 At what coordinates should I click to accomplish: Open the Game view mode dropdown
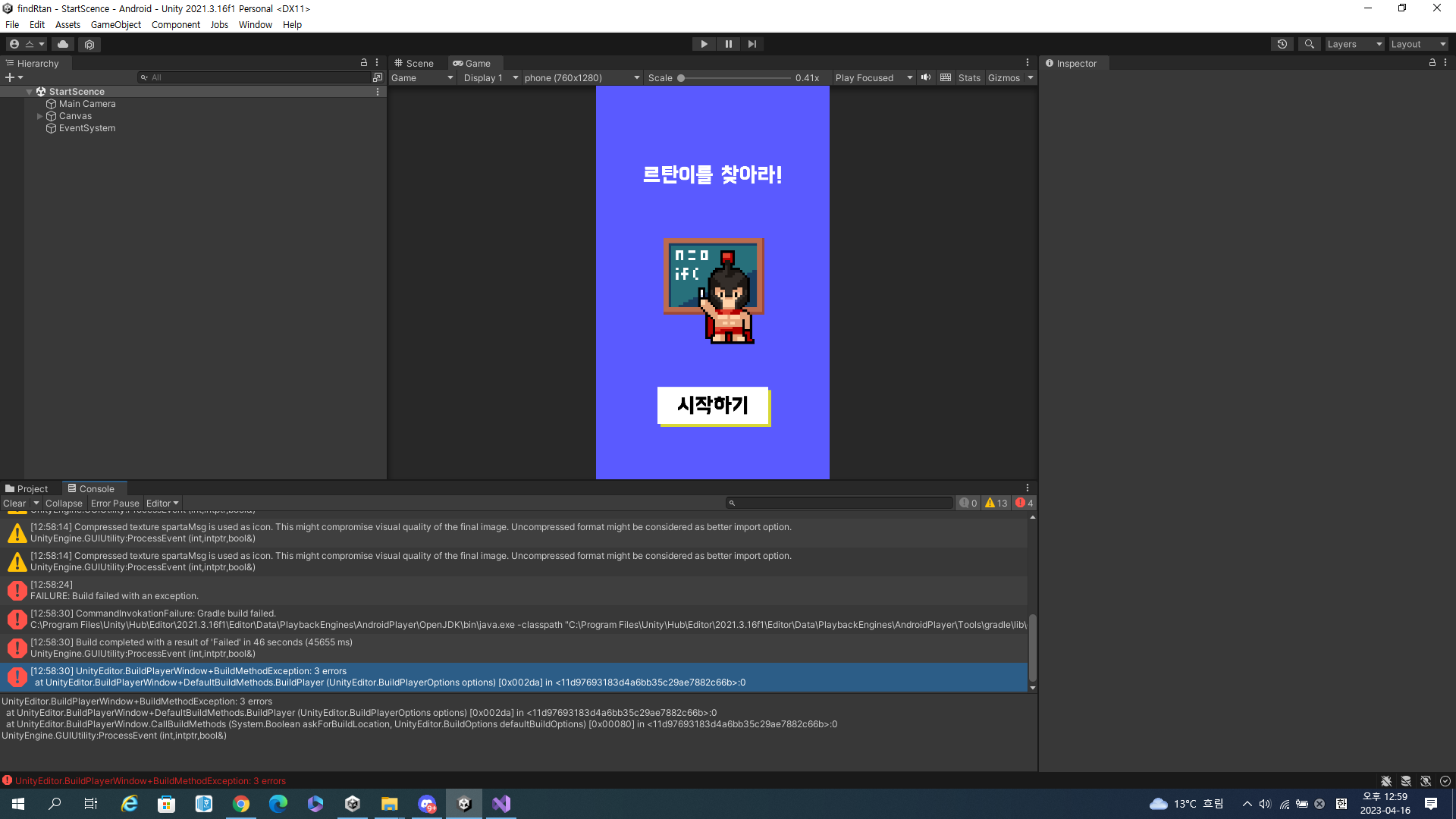[x=422, y=77]
